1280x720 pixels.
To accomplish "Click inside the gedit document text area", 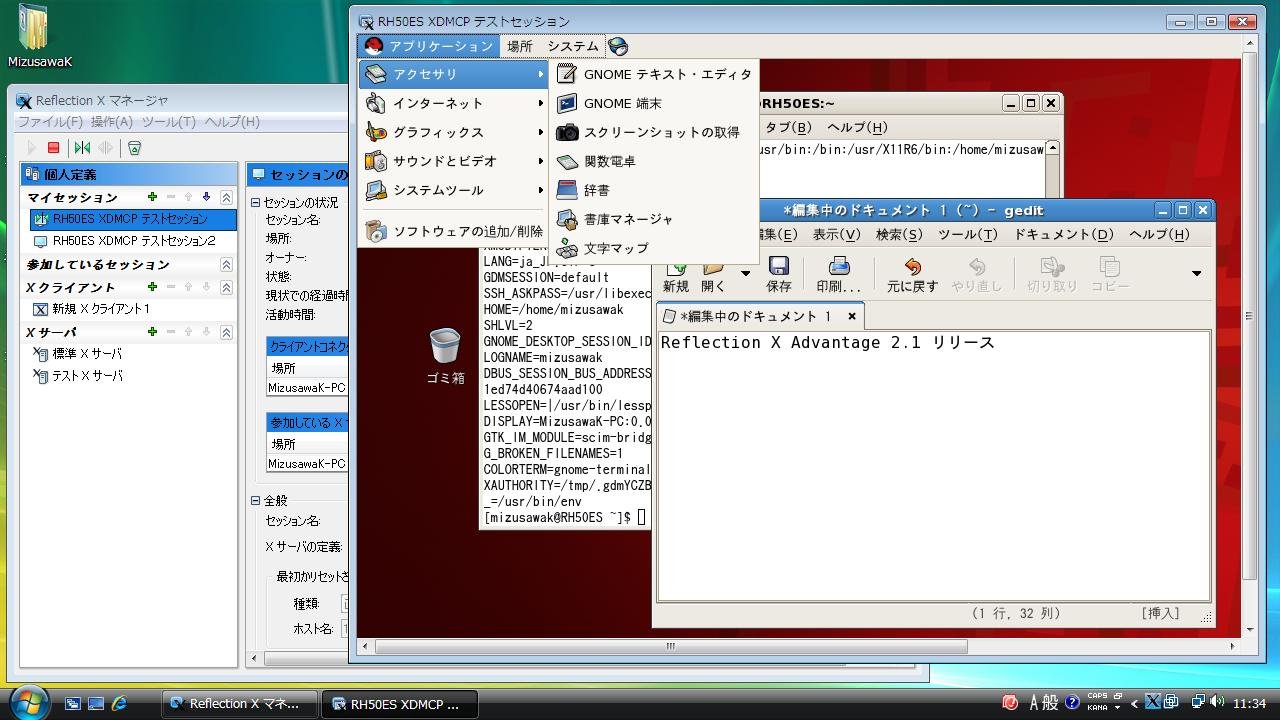I will [x=933, y=465].
